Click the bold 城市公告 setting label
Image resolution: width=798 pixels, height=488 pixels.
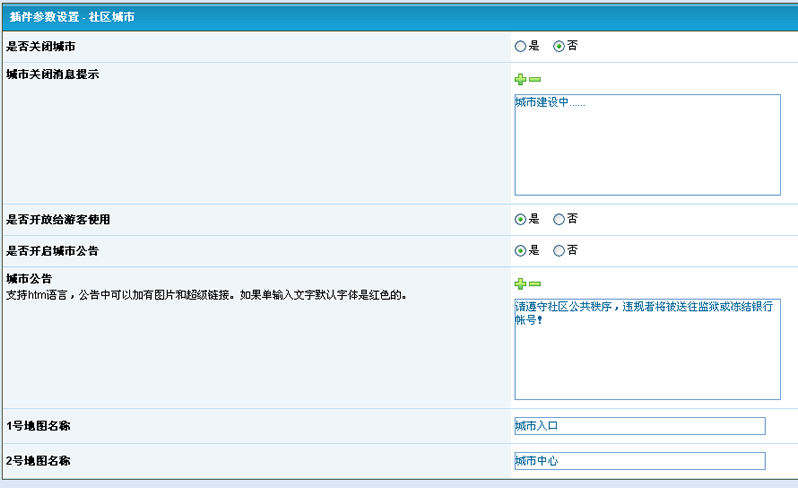[28, 279]
